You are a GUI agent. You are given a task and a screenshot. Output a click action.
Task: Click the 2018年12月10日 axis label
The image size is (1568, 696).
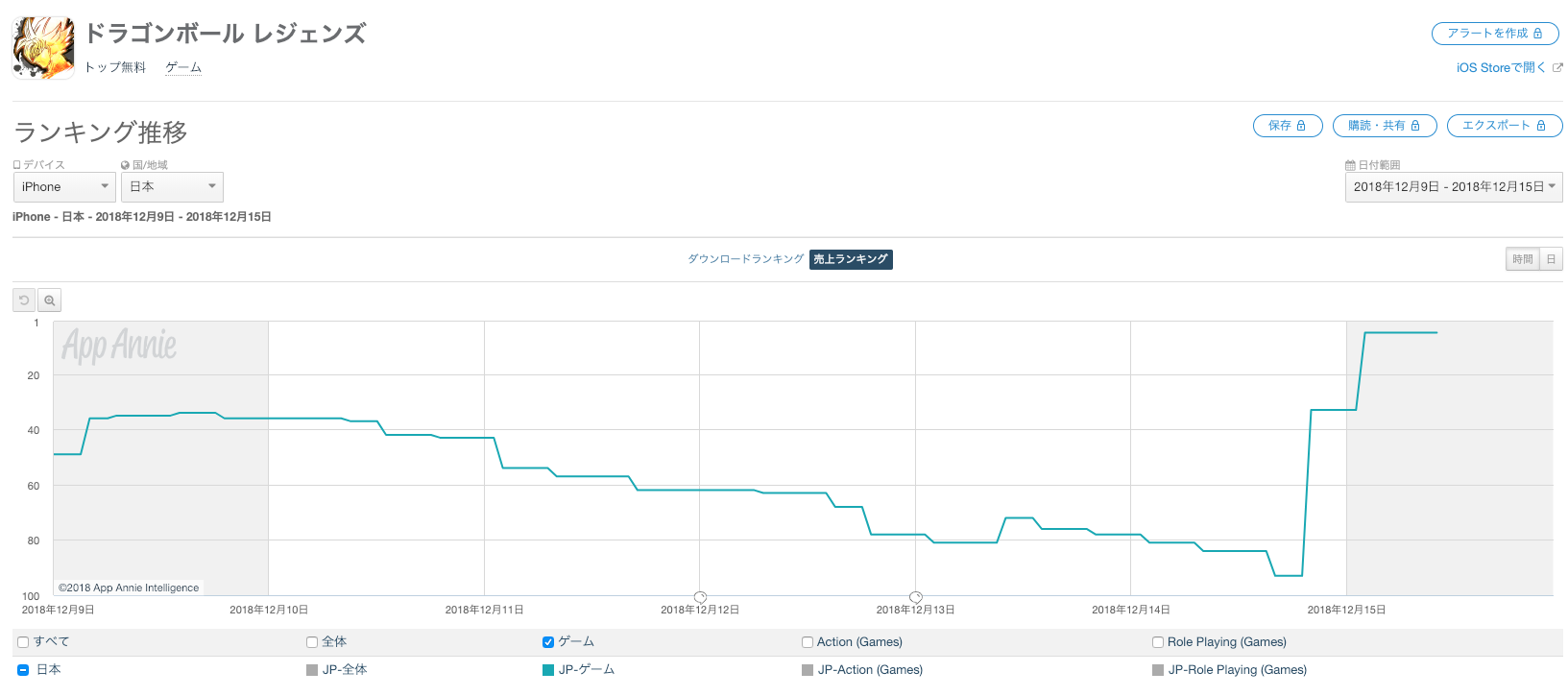click(x=269, y=611)
